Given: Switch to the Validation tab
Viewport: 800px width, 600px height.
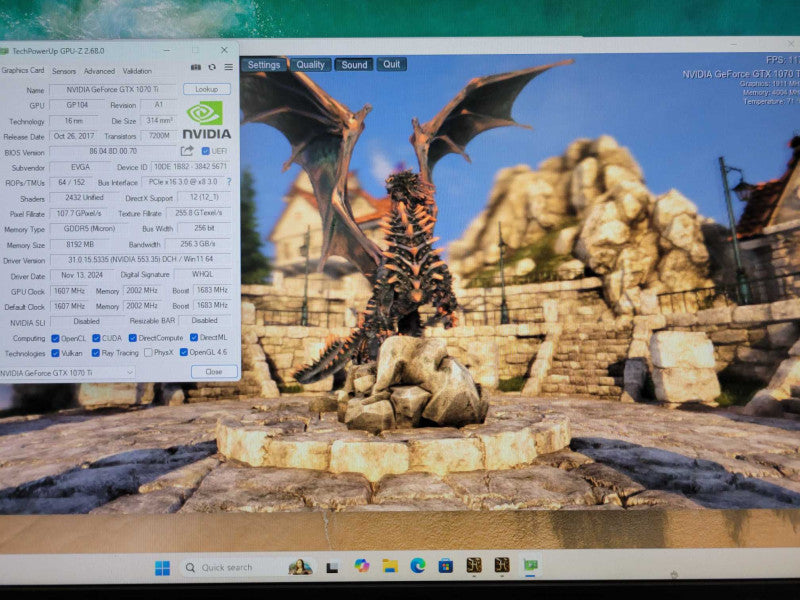Looking at the screenshot, I should [137, 71].
